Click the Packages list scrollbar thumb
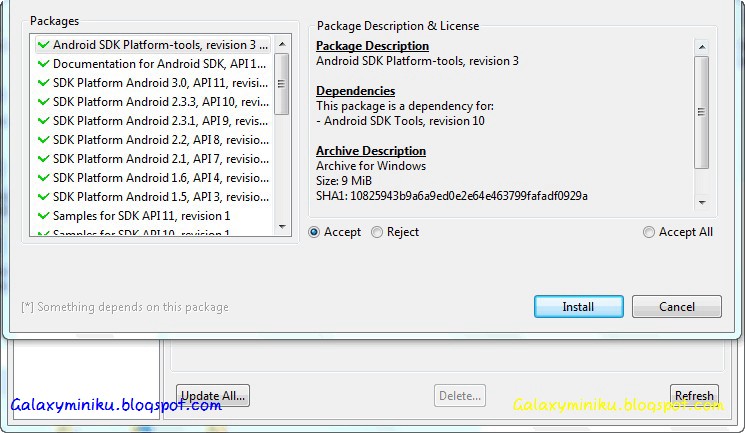Image resolution: width=745 pixels, height=433 pixels. 282,84
